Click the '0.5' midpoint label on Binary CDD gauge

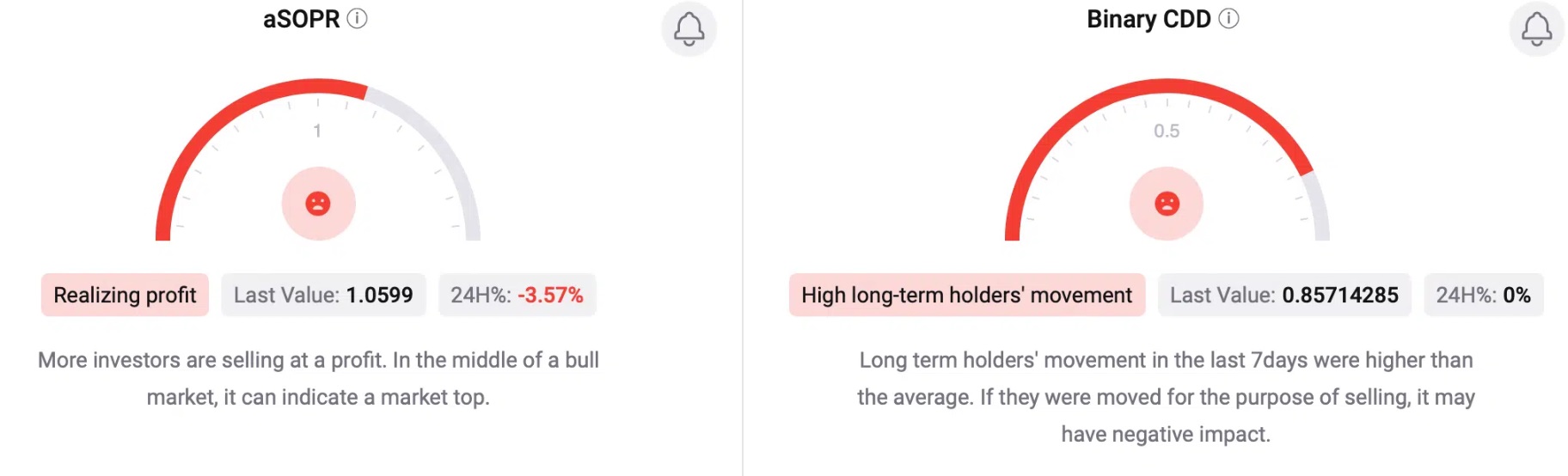tap(1167, 131)
